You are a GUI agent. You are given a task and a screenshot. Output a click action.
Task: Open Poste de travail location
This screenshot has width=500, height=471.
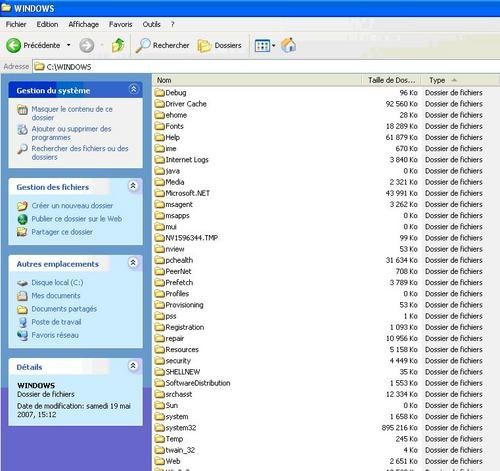pyautogui.click(x=56, y=322)
